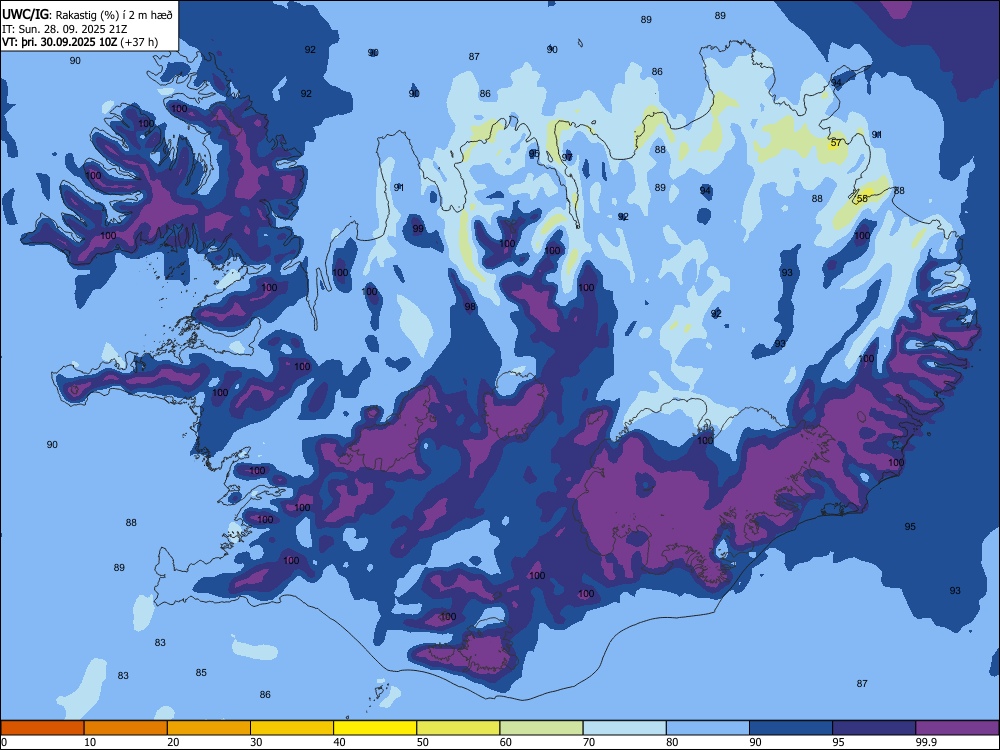Click the orange 10–20 legend swatch
Image resolution: width=1000 pixels, height=750 pixels.
click(126, 728)
